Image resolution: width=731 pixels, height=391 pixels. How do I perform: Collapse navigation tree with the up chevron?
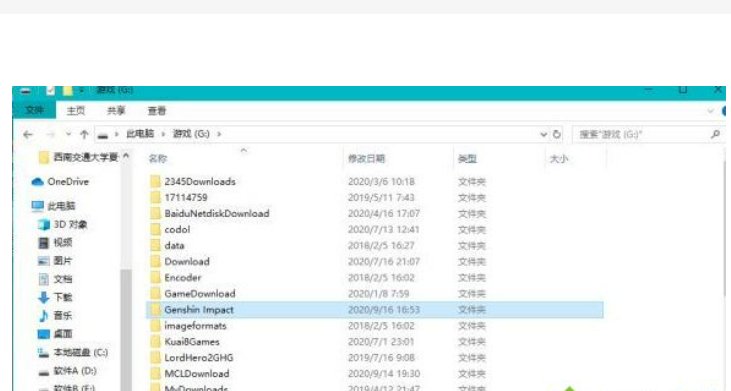pyautogui.click(x=126, y=156)
